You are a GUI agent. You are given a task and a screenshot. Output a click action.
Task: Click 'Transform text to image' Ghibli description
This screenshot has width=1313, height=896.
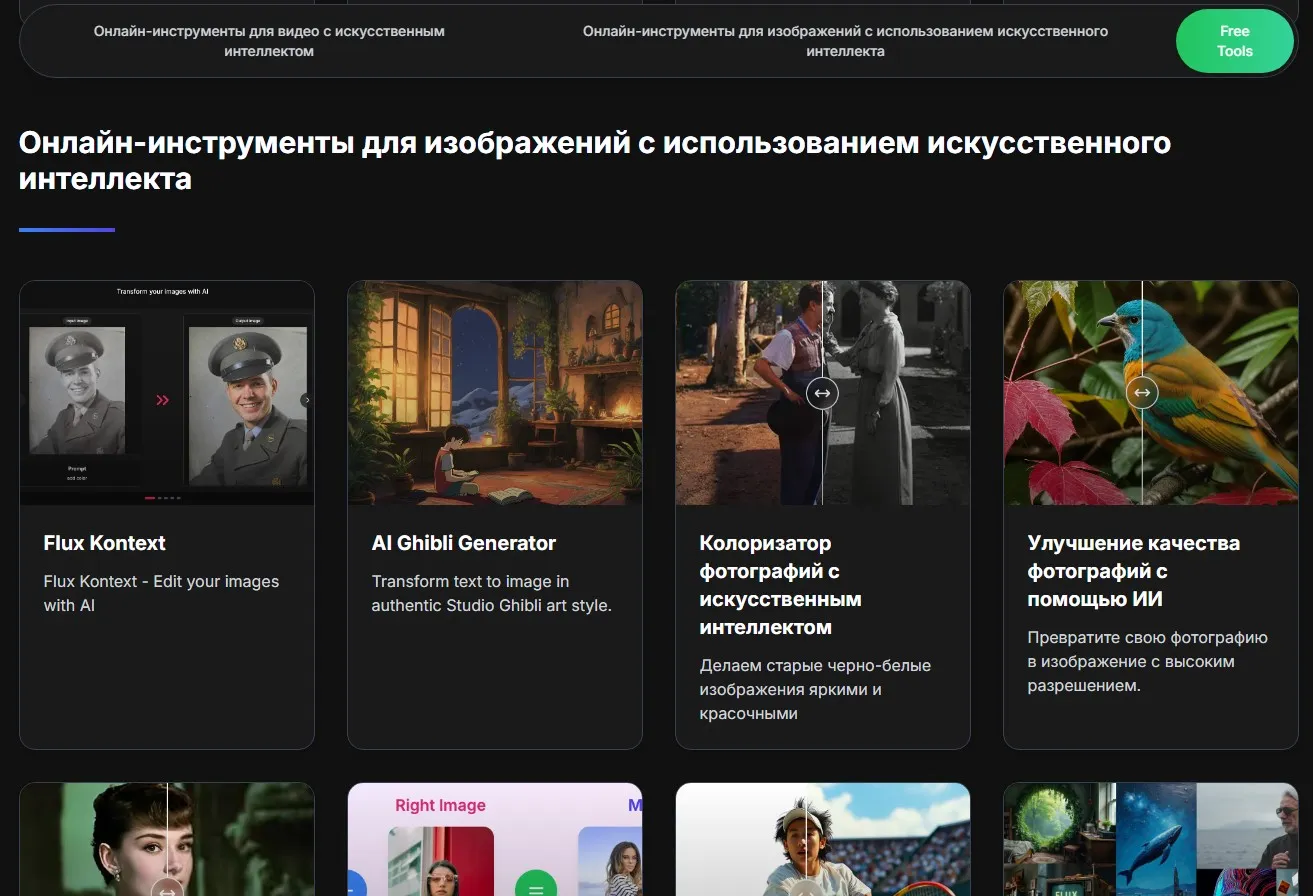coord(491,593)
